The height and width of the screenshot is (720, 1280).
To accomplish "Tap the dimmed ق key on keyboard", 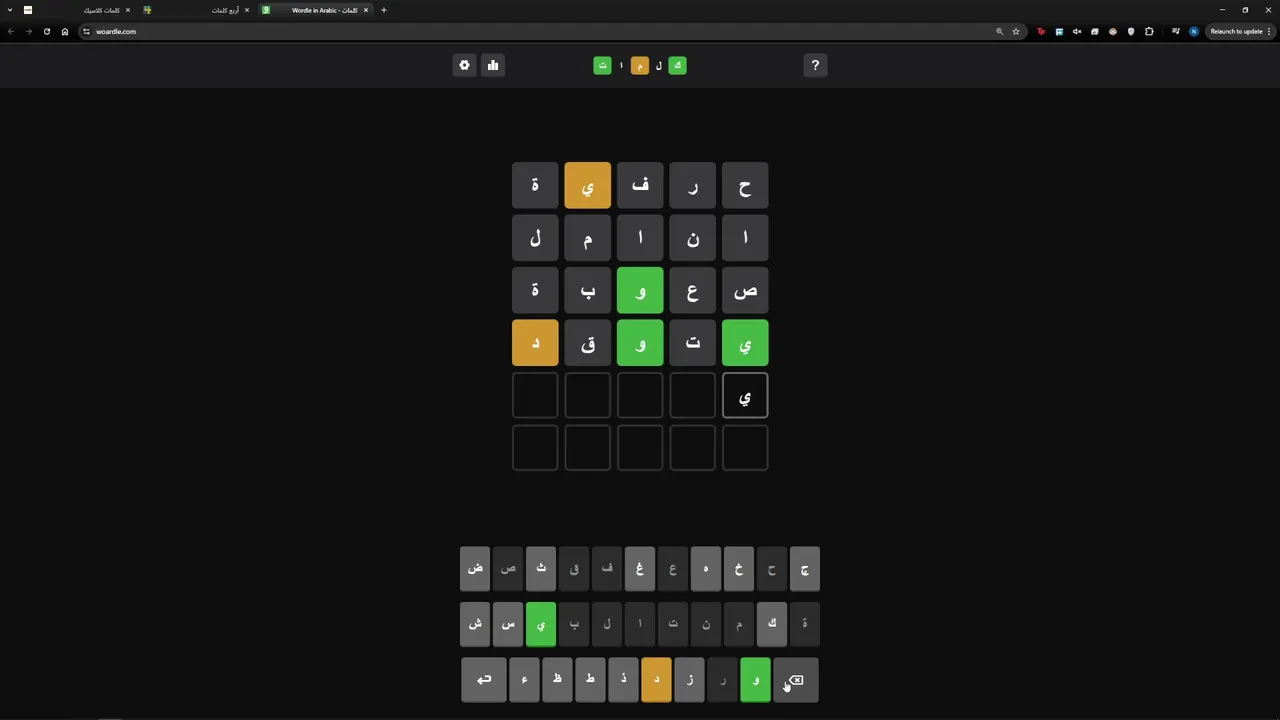I will 574,568.
